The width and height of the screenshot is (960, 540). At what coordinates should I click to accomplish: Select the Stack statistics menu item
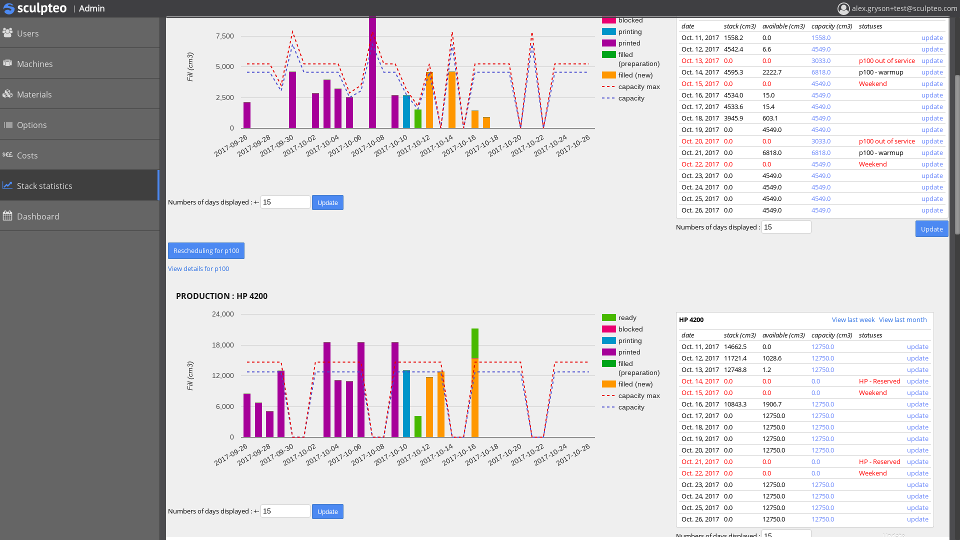[80, 186]
